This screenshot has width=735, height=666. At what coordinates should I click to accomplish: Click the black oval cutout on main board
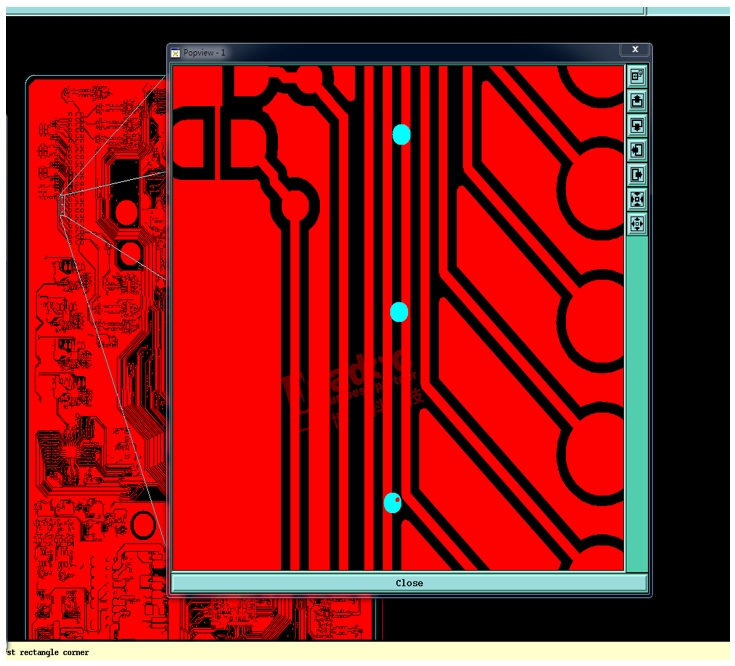pos(145,525)
